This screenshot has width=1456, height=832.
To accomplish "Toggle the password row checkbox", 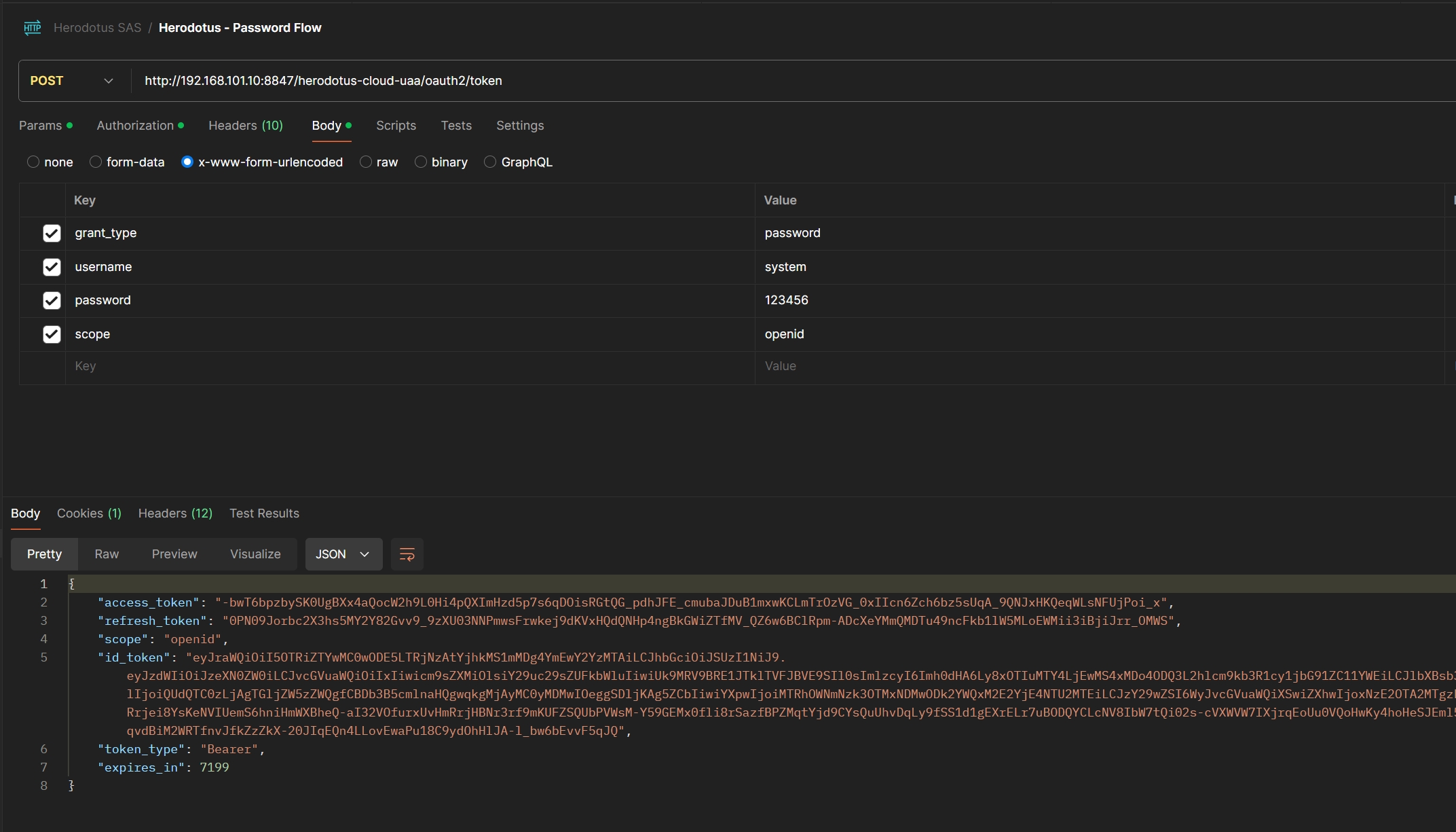I will click(x=52, y=300).
